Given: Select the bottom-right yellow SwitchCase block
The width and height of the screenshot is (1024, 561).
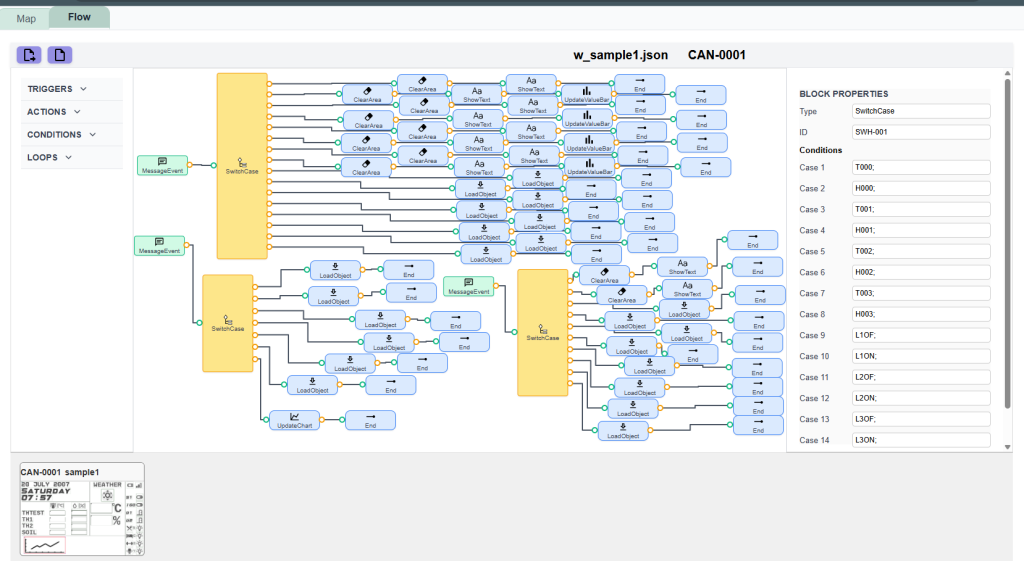Looking at the screenshot, I should pos(543,332).
